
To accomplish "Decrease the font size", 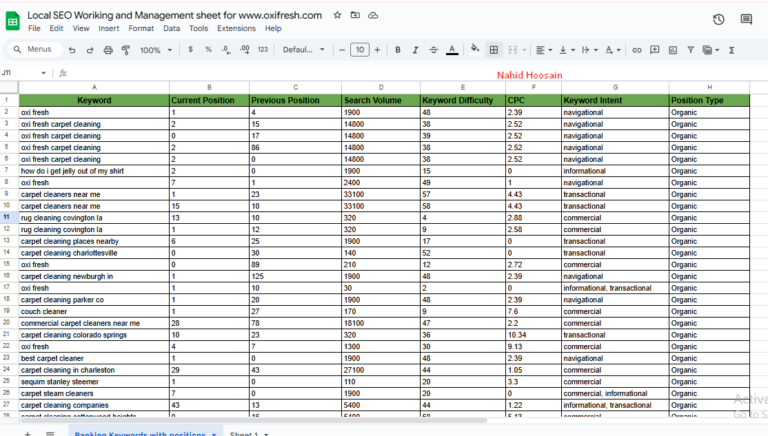I will click(x=342, y=50).
